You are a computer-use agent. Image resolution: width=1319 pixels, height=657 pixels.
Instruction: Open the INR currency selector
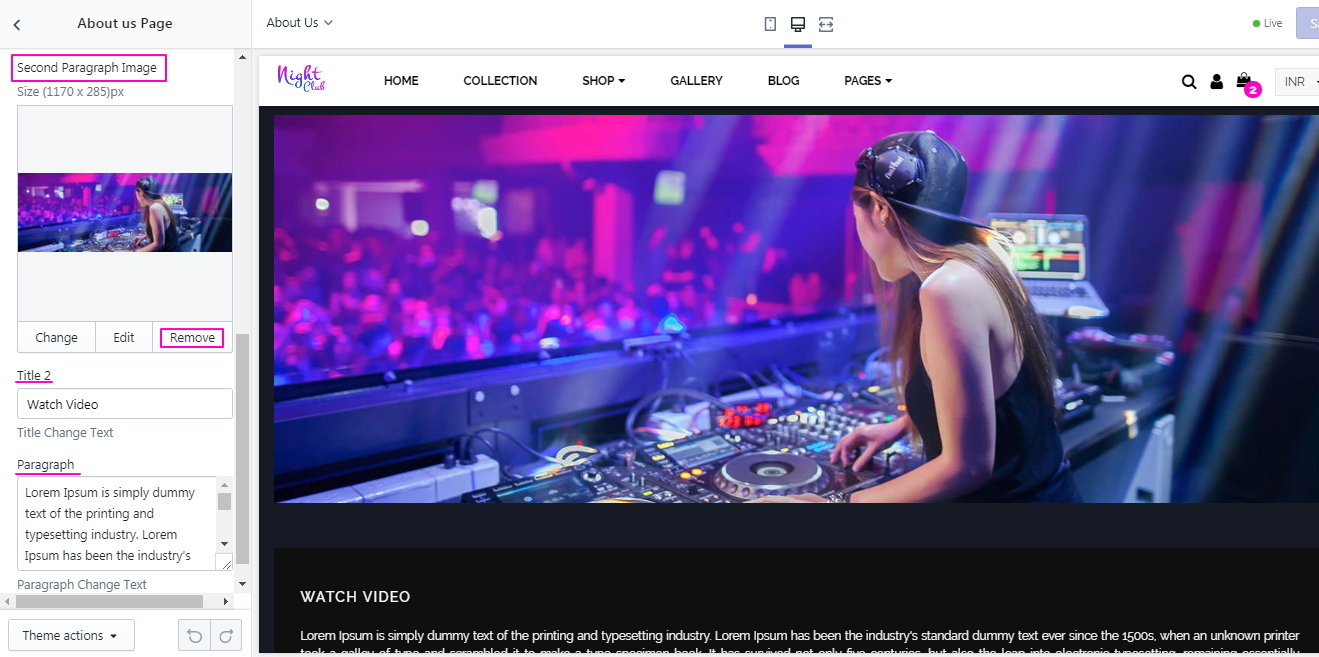pos(1298,82)
